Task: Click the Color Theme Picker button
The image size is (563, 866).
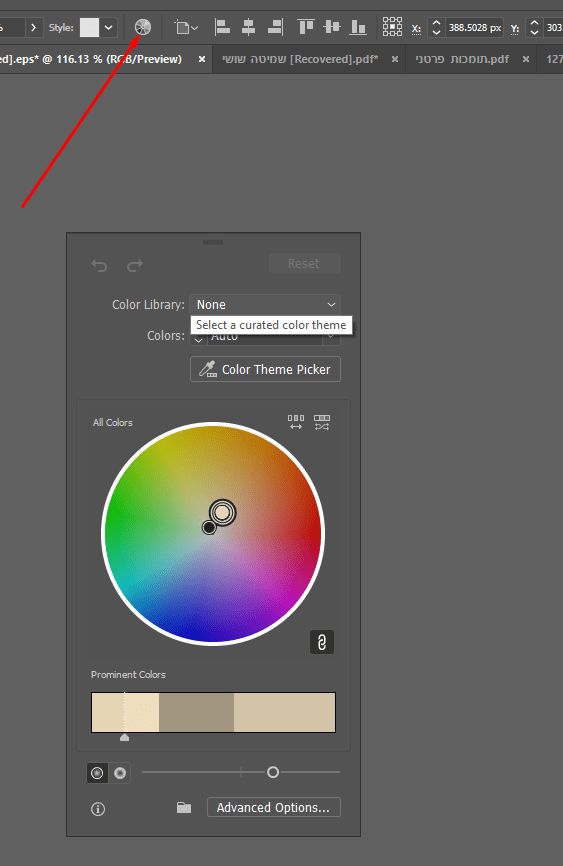Action: 265,369
